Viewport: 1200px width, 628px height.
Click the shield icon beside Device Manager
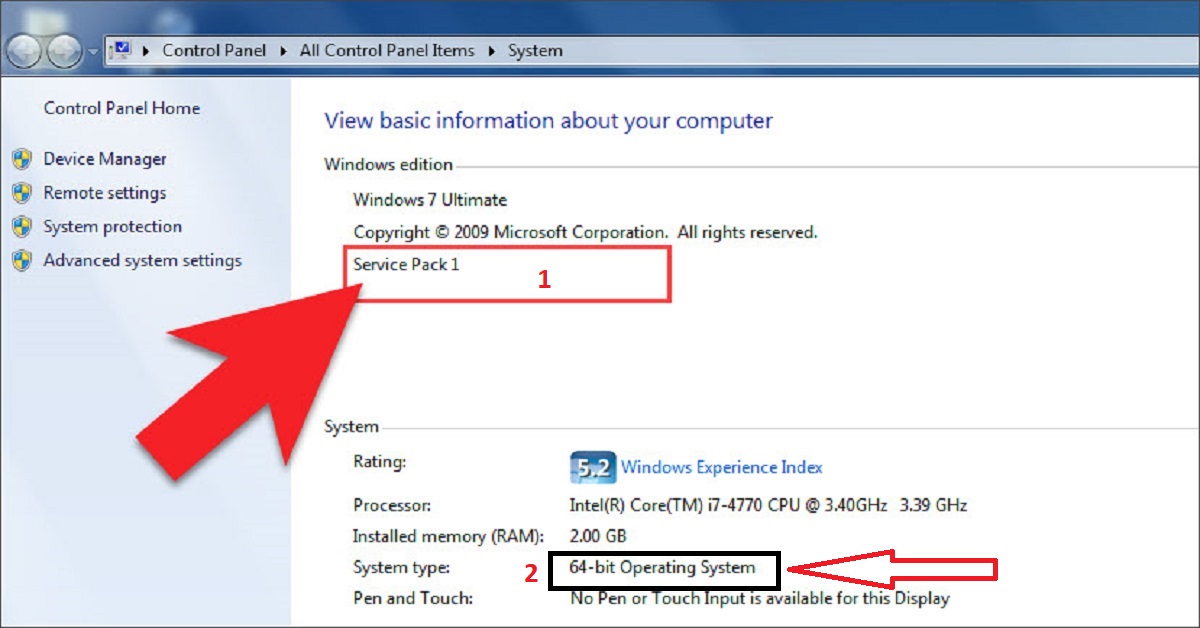point(22,159)
